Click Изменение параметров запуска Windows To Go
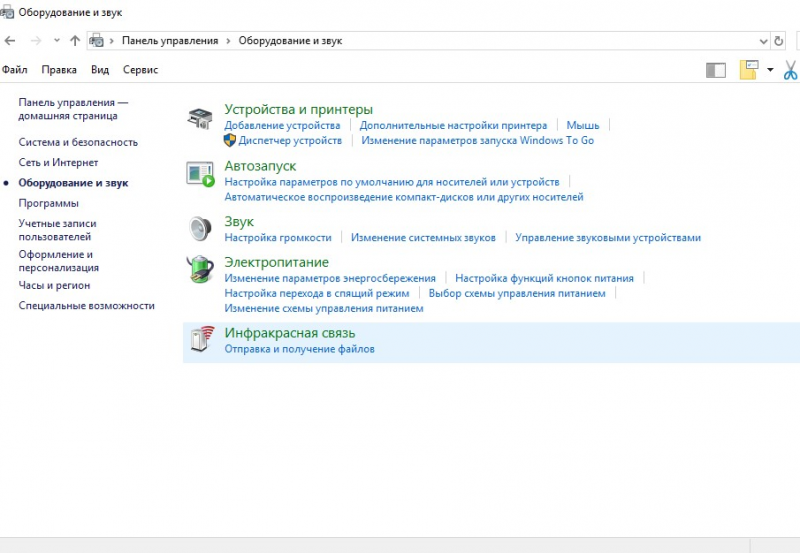 (x=478, y=140)
